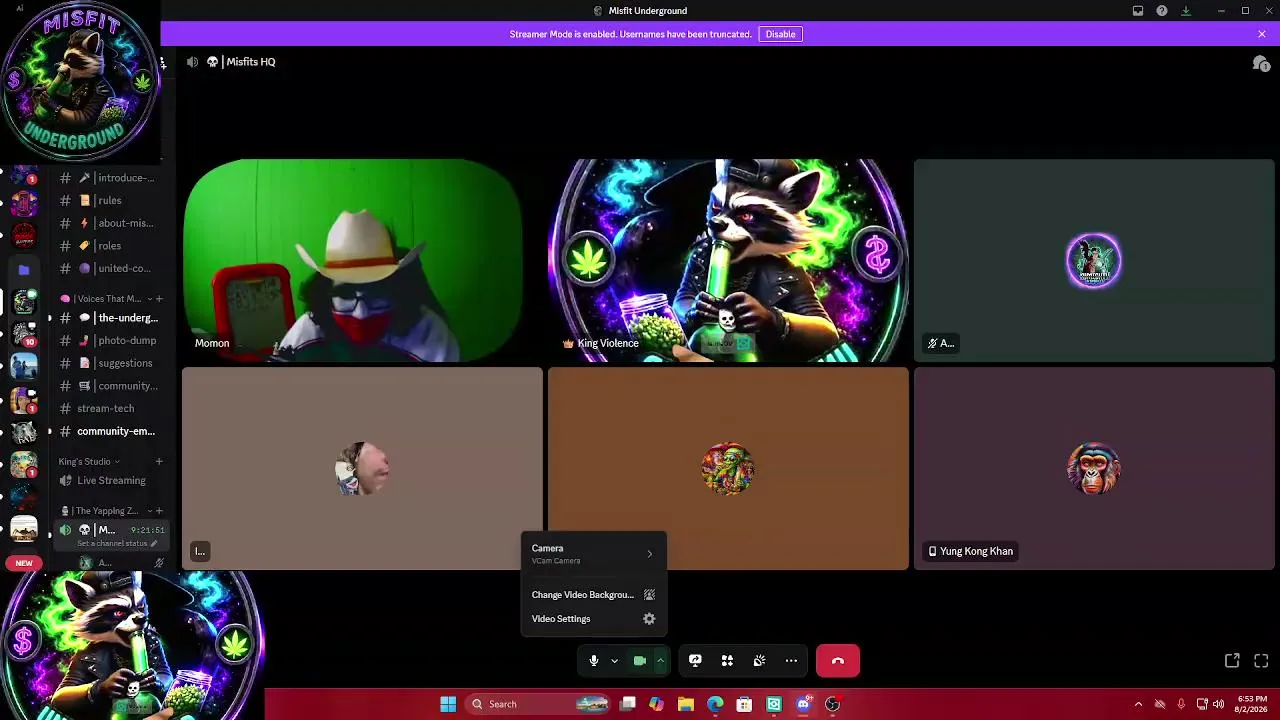Open the Discord inbox icon
The width and height of the screenshot is (1280, 720).
pyautogui.click(x=1138, y=11)
